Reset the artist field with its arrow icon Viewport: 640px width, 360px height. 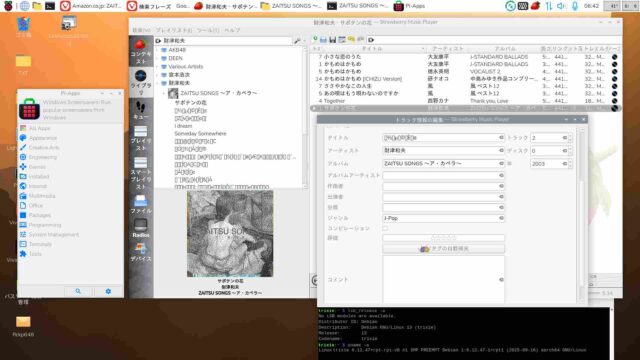pyautogui.click(x=501, y=151)
